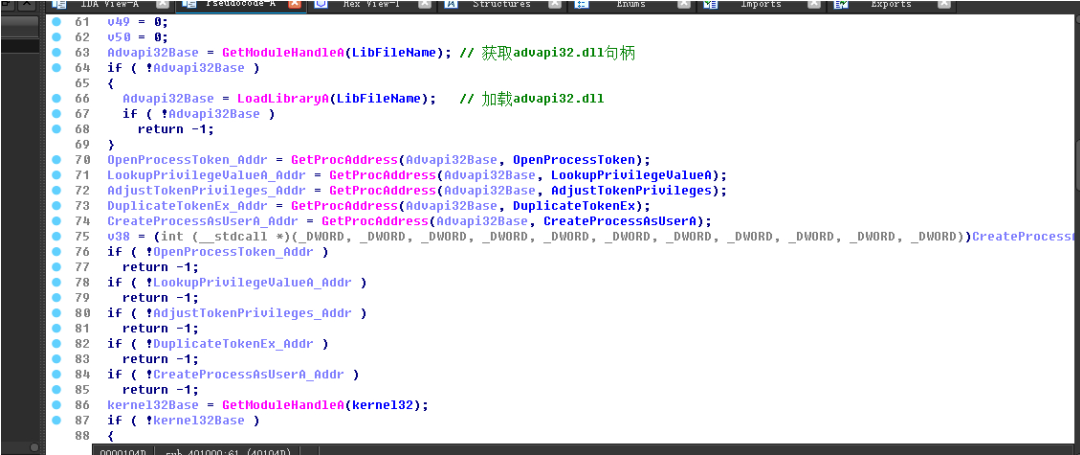Image resolution: width=1080 pixels, height=455 pixels.
Task: Select variable v50 on line 62
Action: [118, 37]
